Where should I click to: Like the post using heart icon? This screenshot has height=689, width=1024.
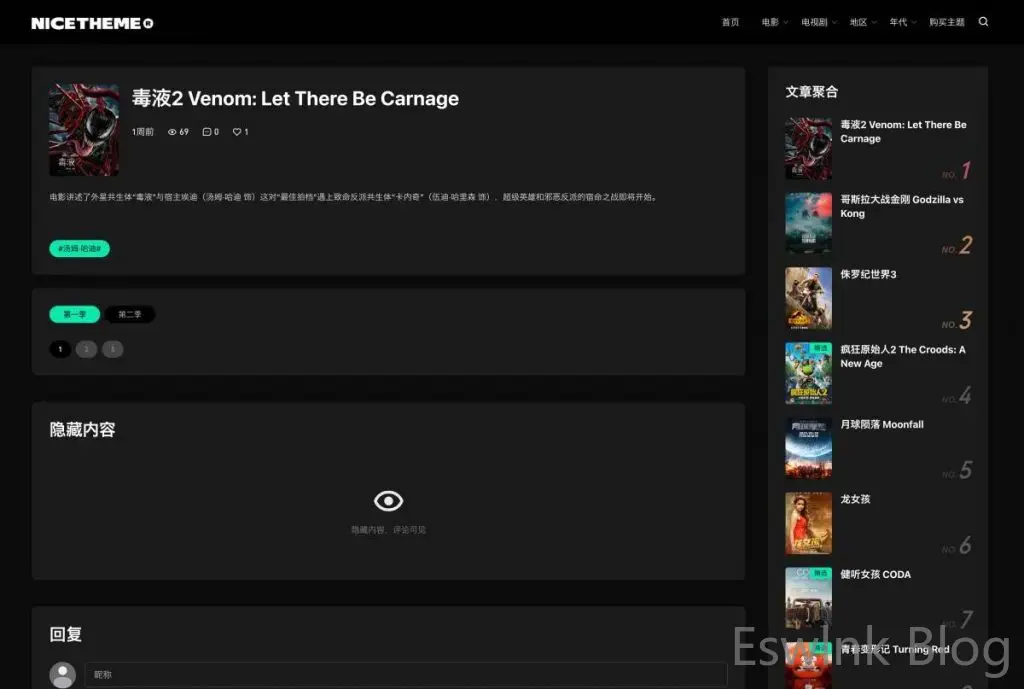(x=237, y=132)
